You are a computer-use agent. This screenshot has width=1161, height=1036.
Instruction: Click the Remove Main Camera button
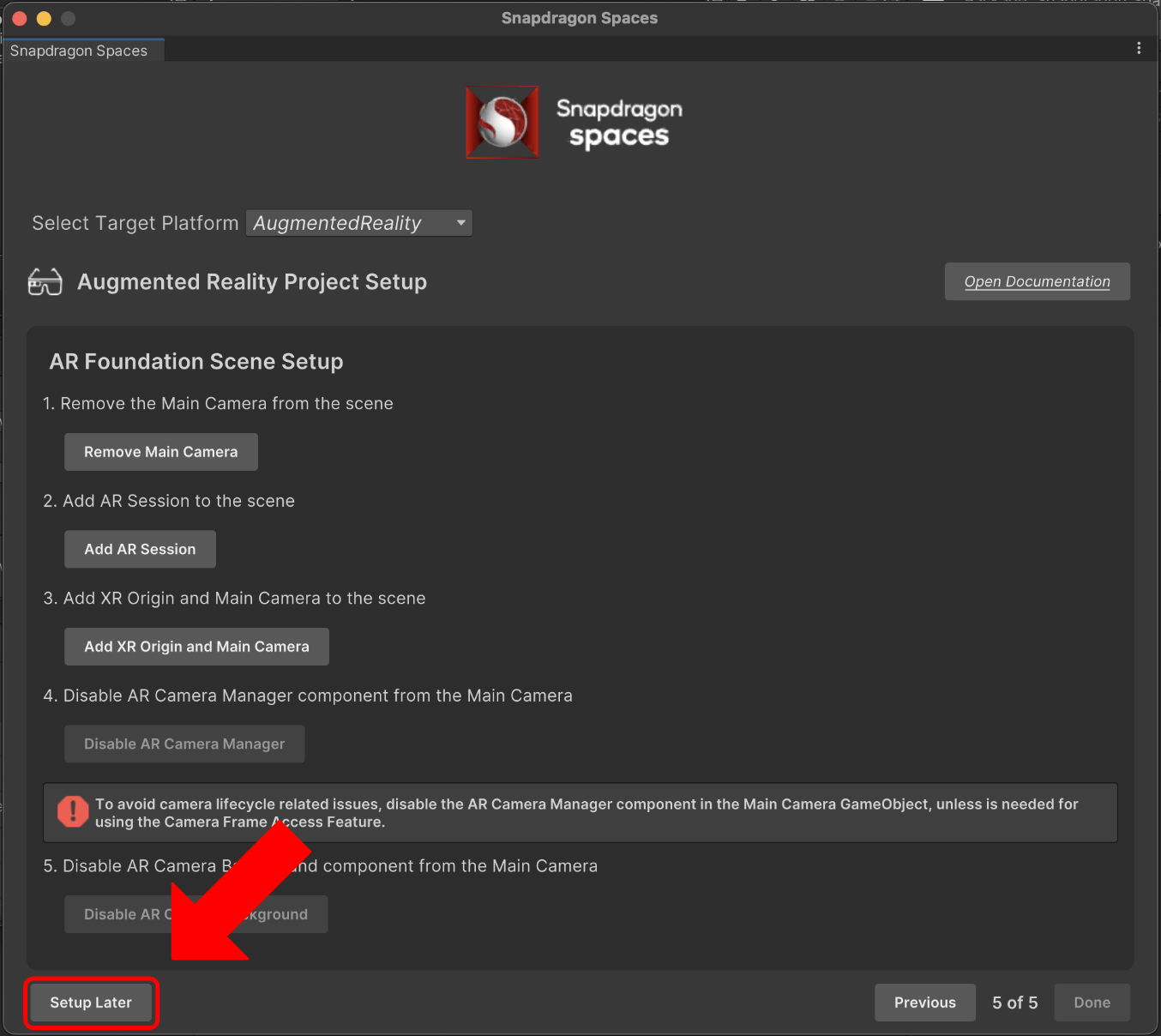pyautogui.click(x=161, y=452)
